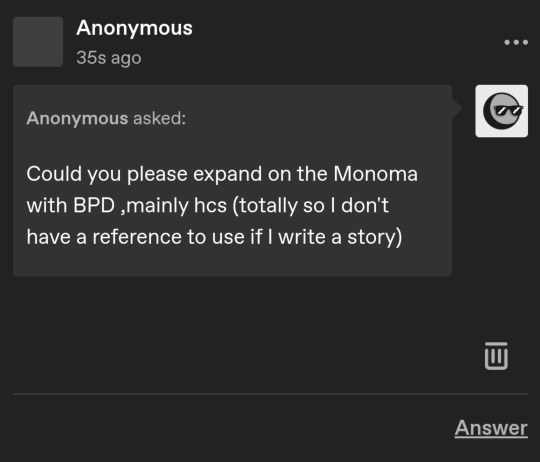Click the text "BPD" in the ask
This screenshot has height=462, width=540.
point(94,206)
